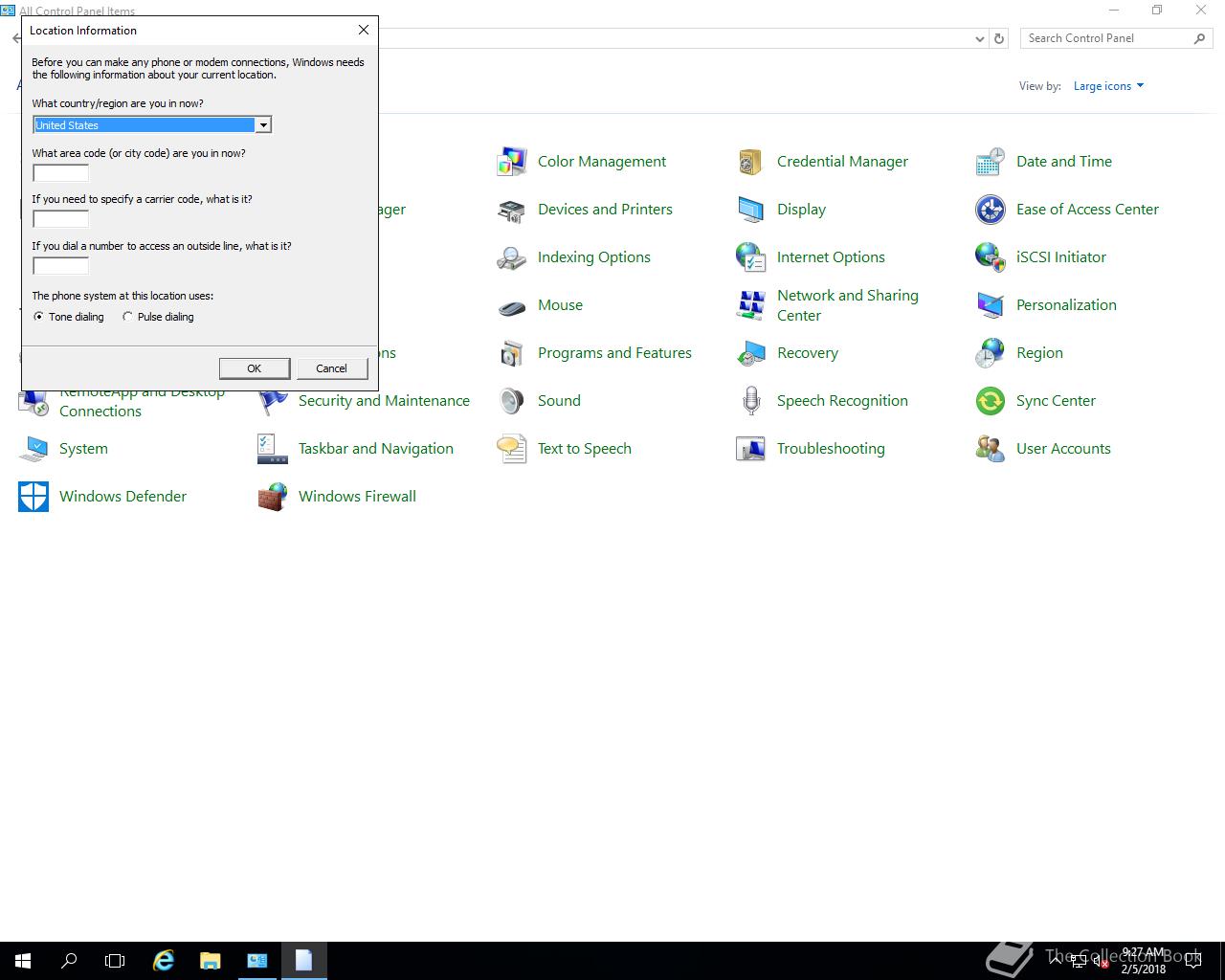Viewport: 1225px width, 980px height.
Task: Click the carrier code input field
Action: (61, 219)
